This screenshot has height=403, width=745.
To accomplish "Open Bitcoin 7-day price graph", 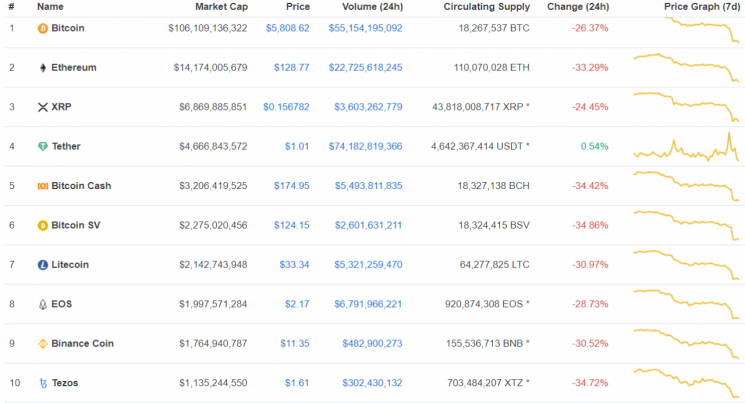I will coord(701,30).
